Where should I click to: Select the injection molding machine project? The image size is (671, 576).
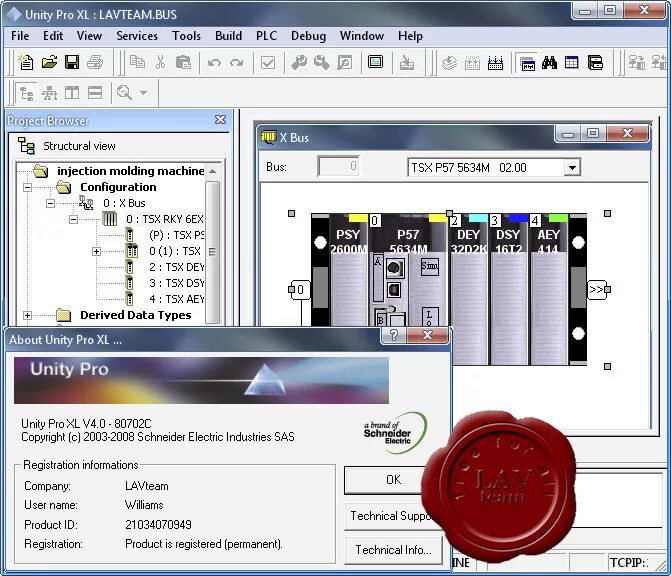[x=131, y=171]
